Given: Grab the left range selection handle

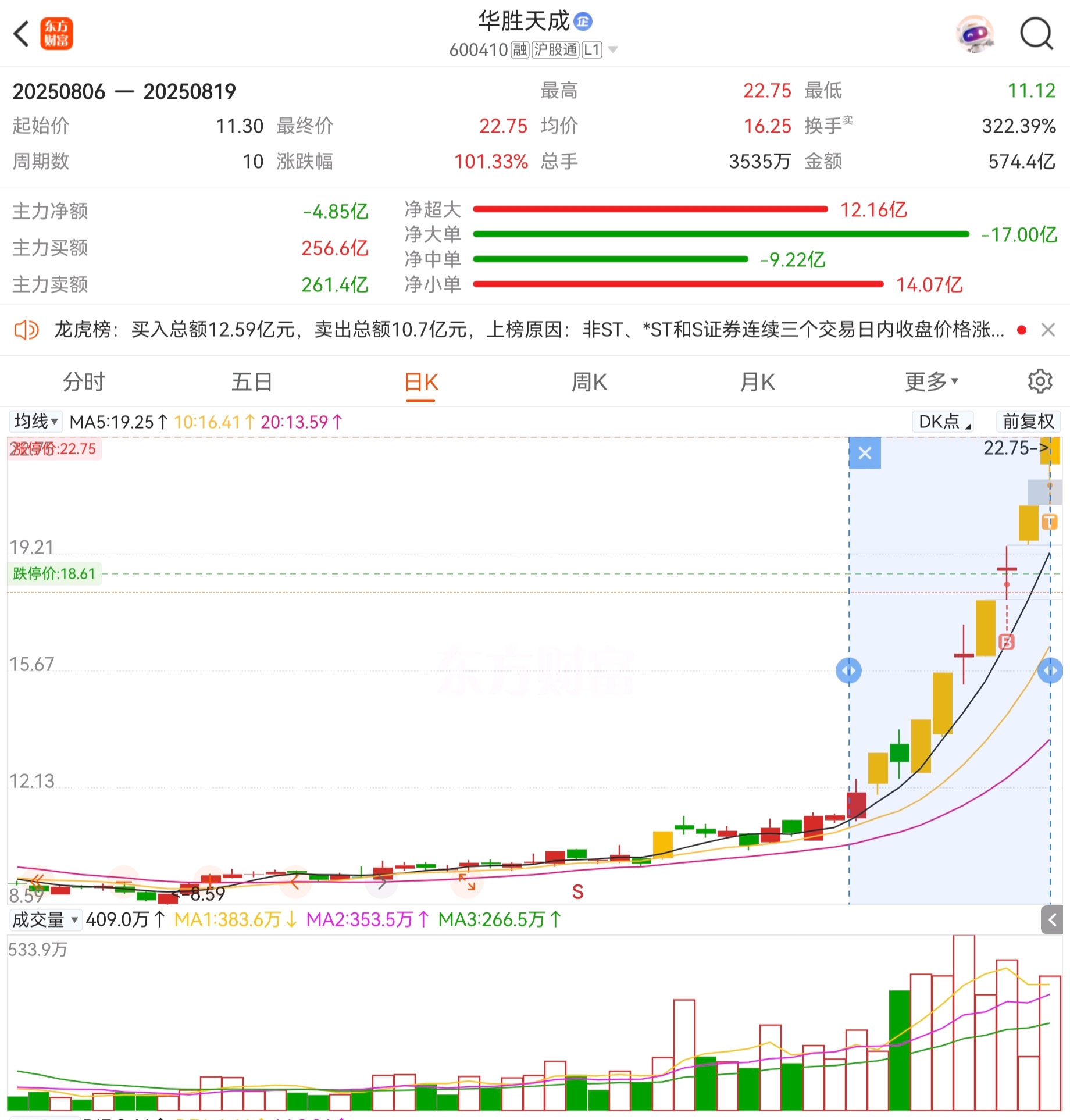Looking at the screenshot, I should coord(848,670).
